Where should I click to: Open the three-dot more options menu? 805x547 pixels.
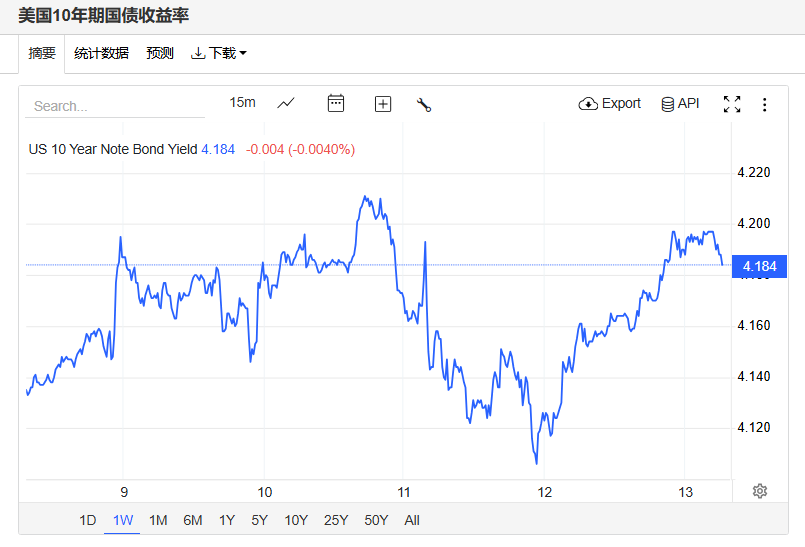[764, 105]
